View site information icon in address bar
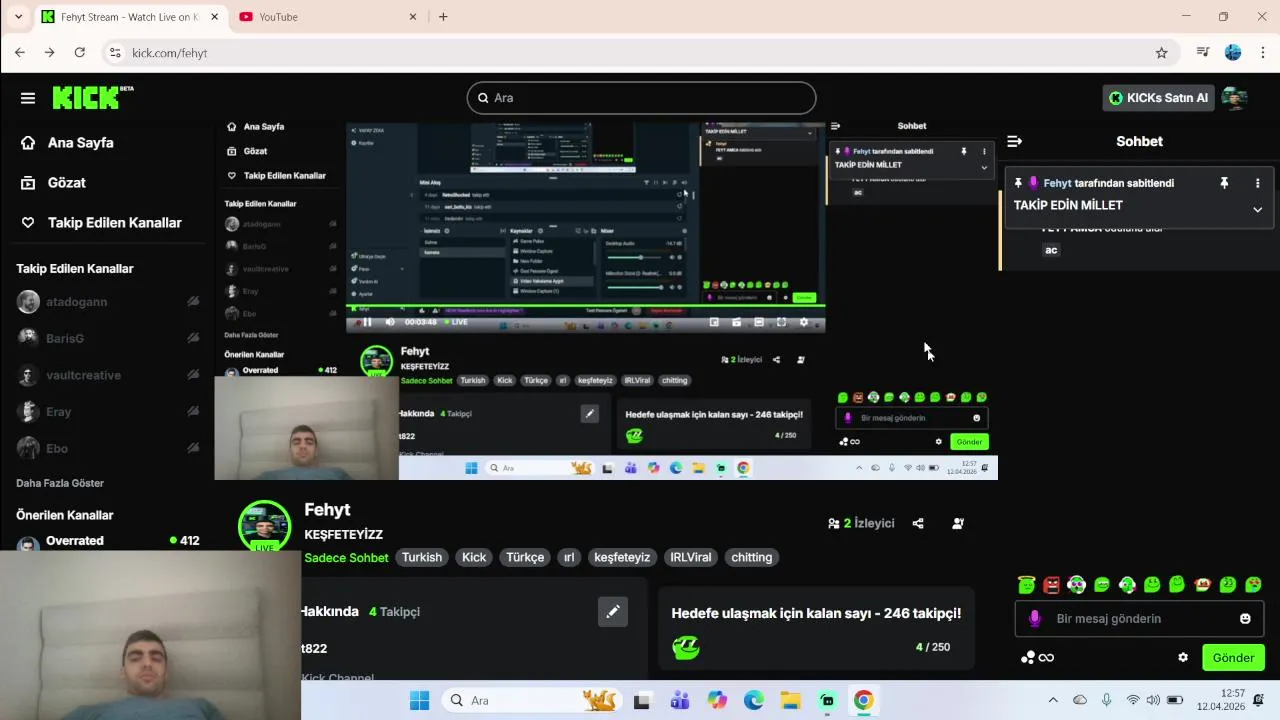Viewport: 1280px width, 720px height. [x=115, y=53]
